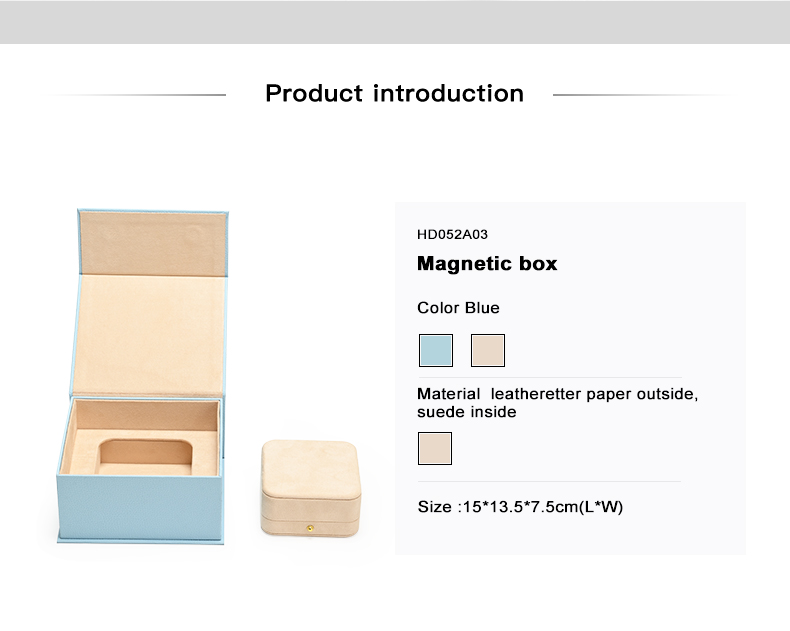Click the divider line left of heading

(138, 95)
